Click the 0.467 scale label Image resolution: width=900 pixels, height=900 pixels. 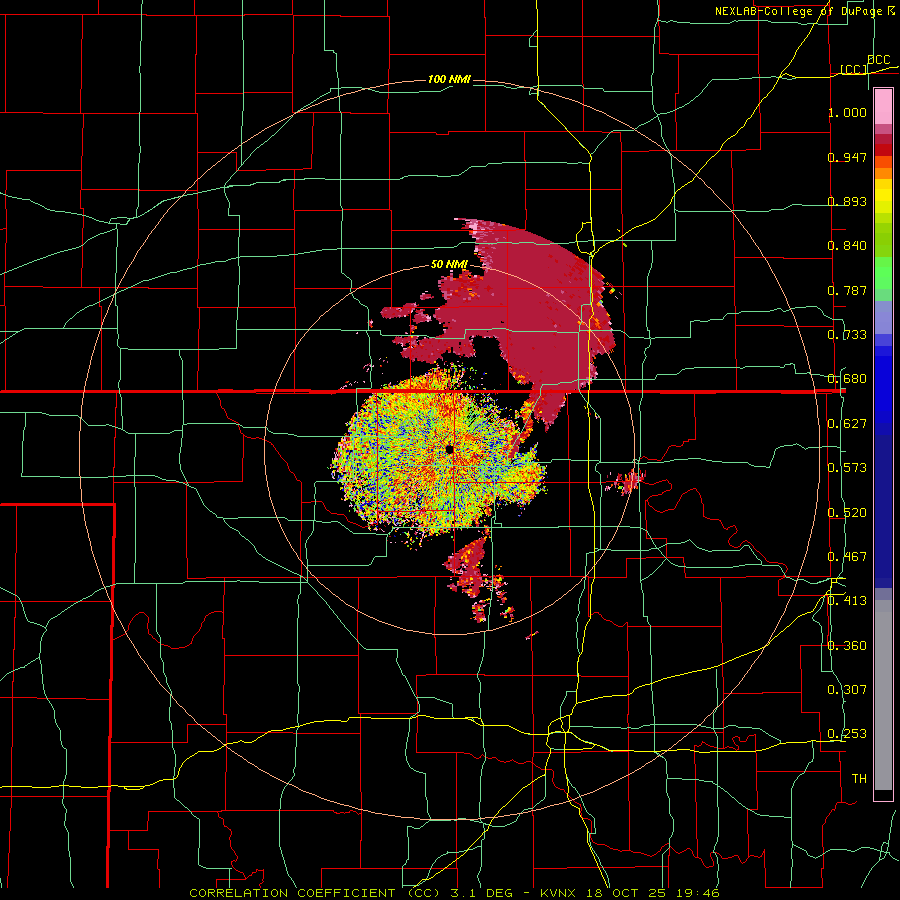coord(847,557)
